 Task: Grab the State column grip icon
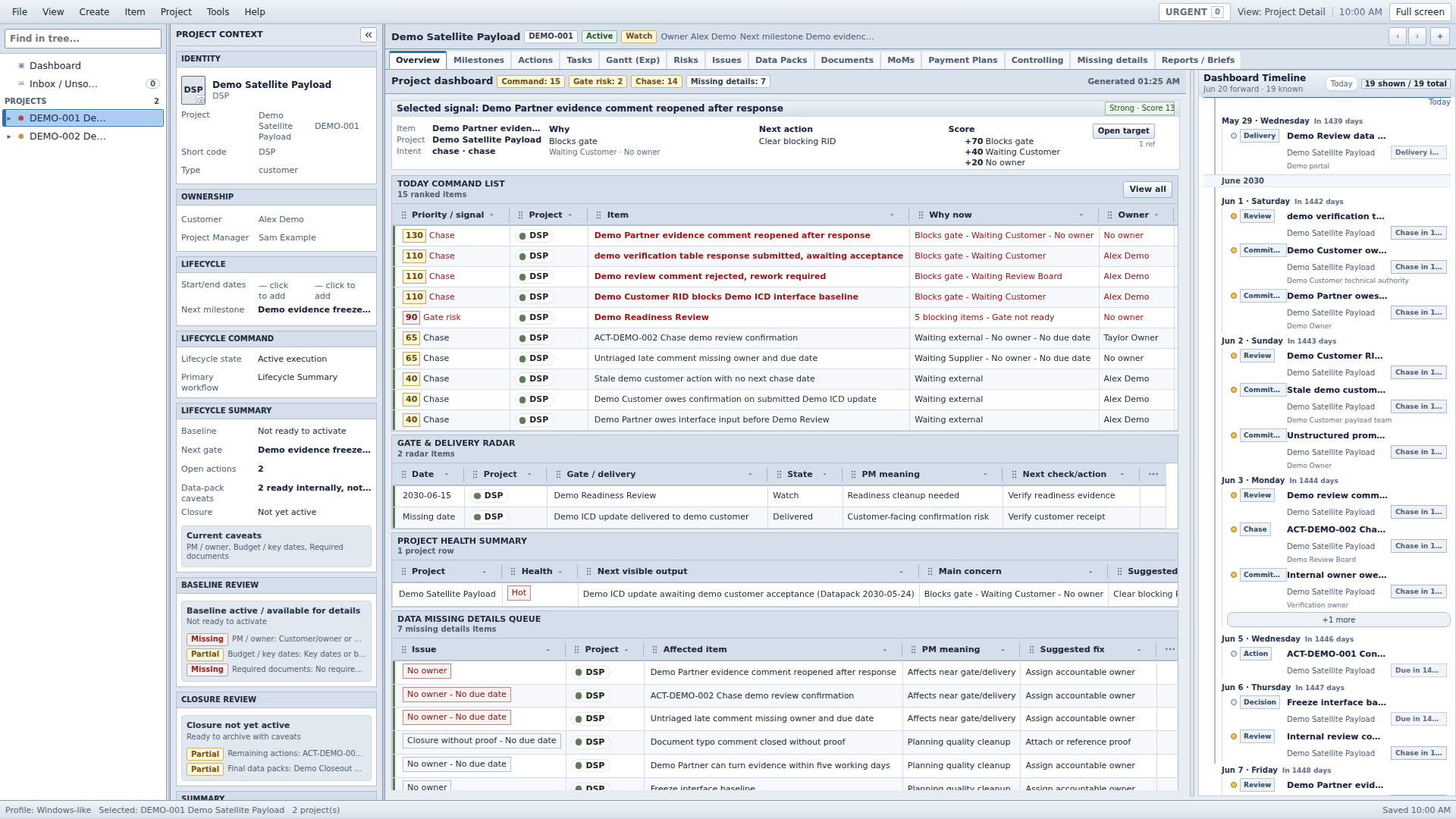779,475
